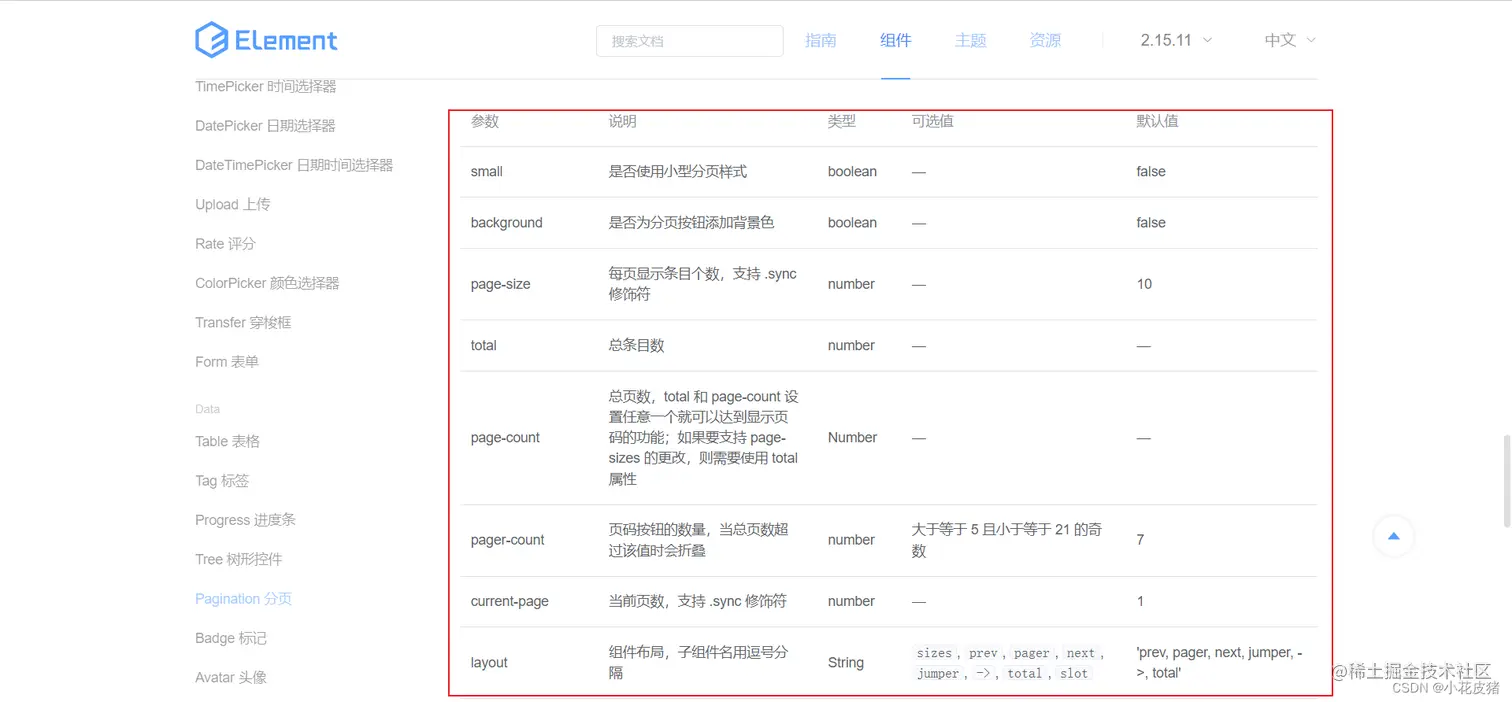Open the 主题 nav tab

[x=970, y=40]
